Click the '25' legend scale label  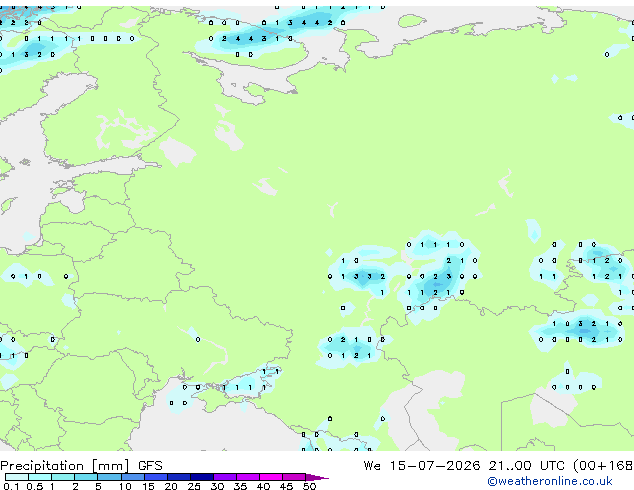click(x=194, y=486)
